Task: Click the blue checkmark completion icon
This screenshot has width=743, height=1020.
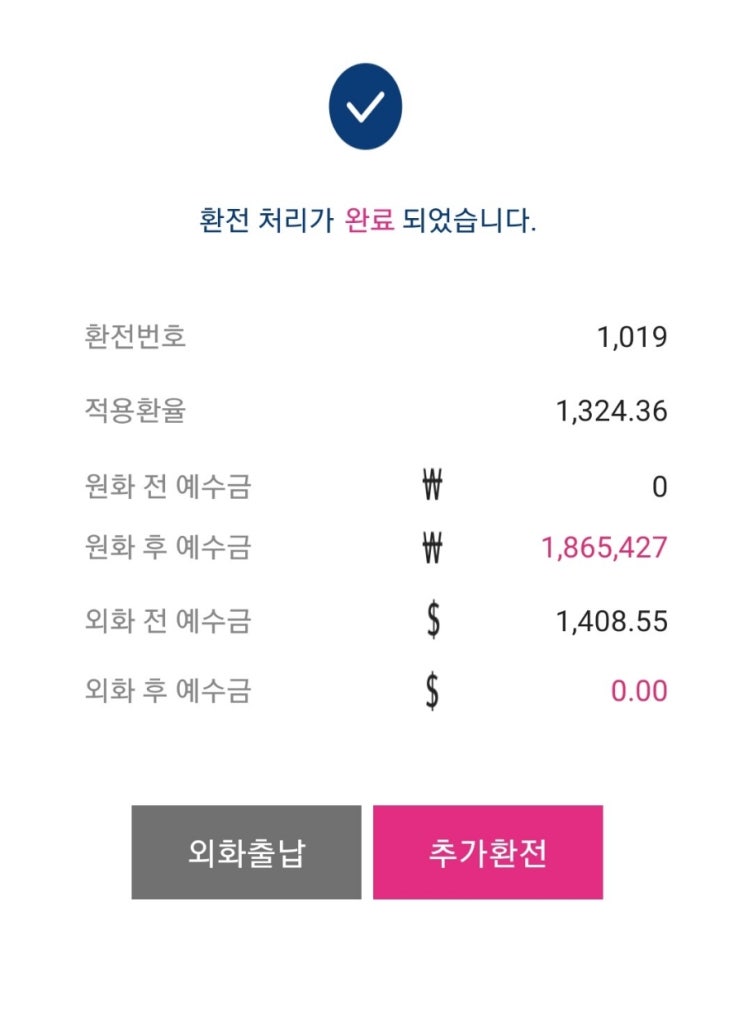Action: click(x=366, y=105)
